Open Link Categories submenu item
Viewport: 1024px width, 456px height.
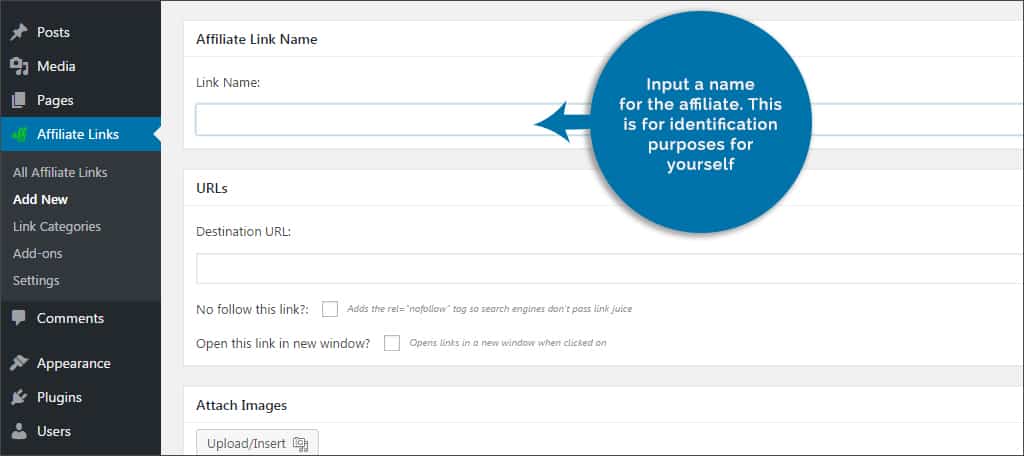[57, 226]
